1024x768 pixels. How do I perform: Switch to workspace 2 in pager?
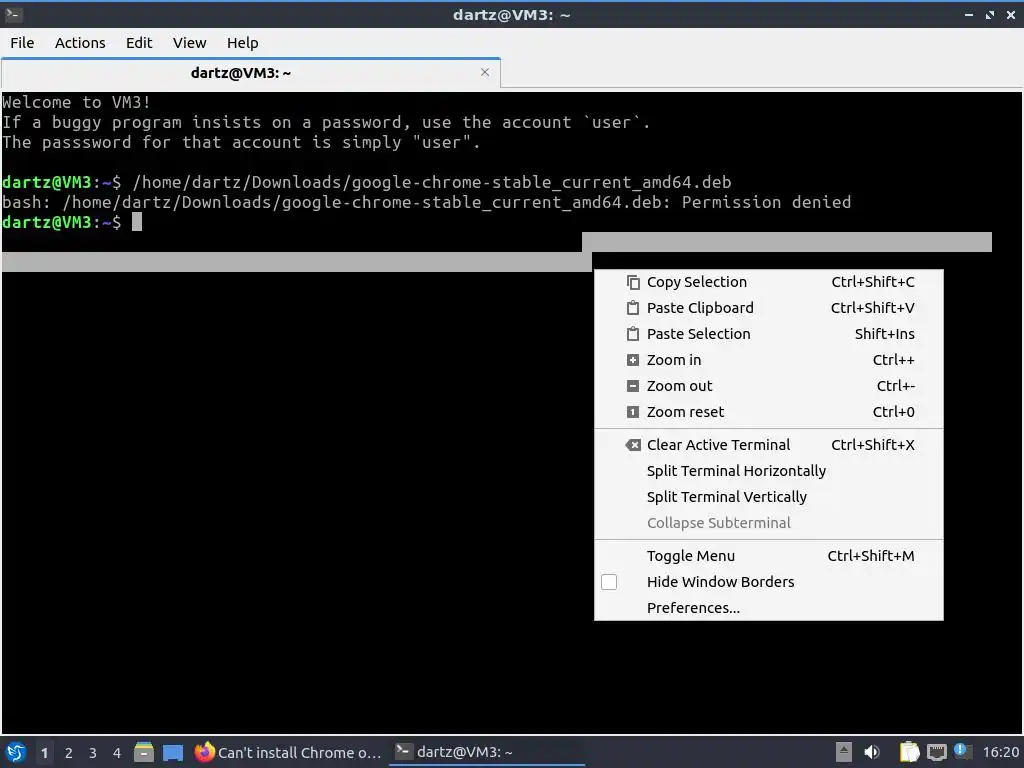coord(69,753)
